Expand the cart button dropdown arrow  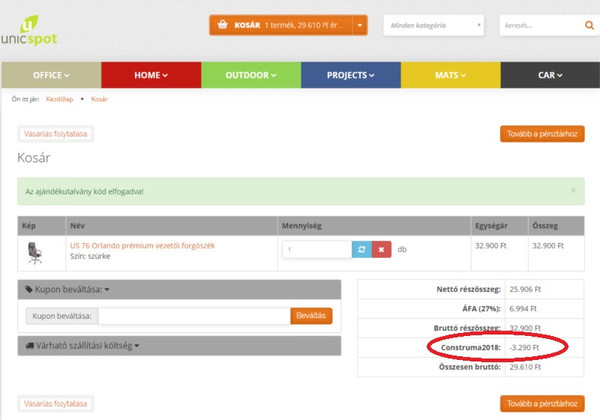click(x=360, y=24)
